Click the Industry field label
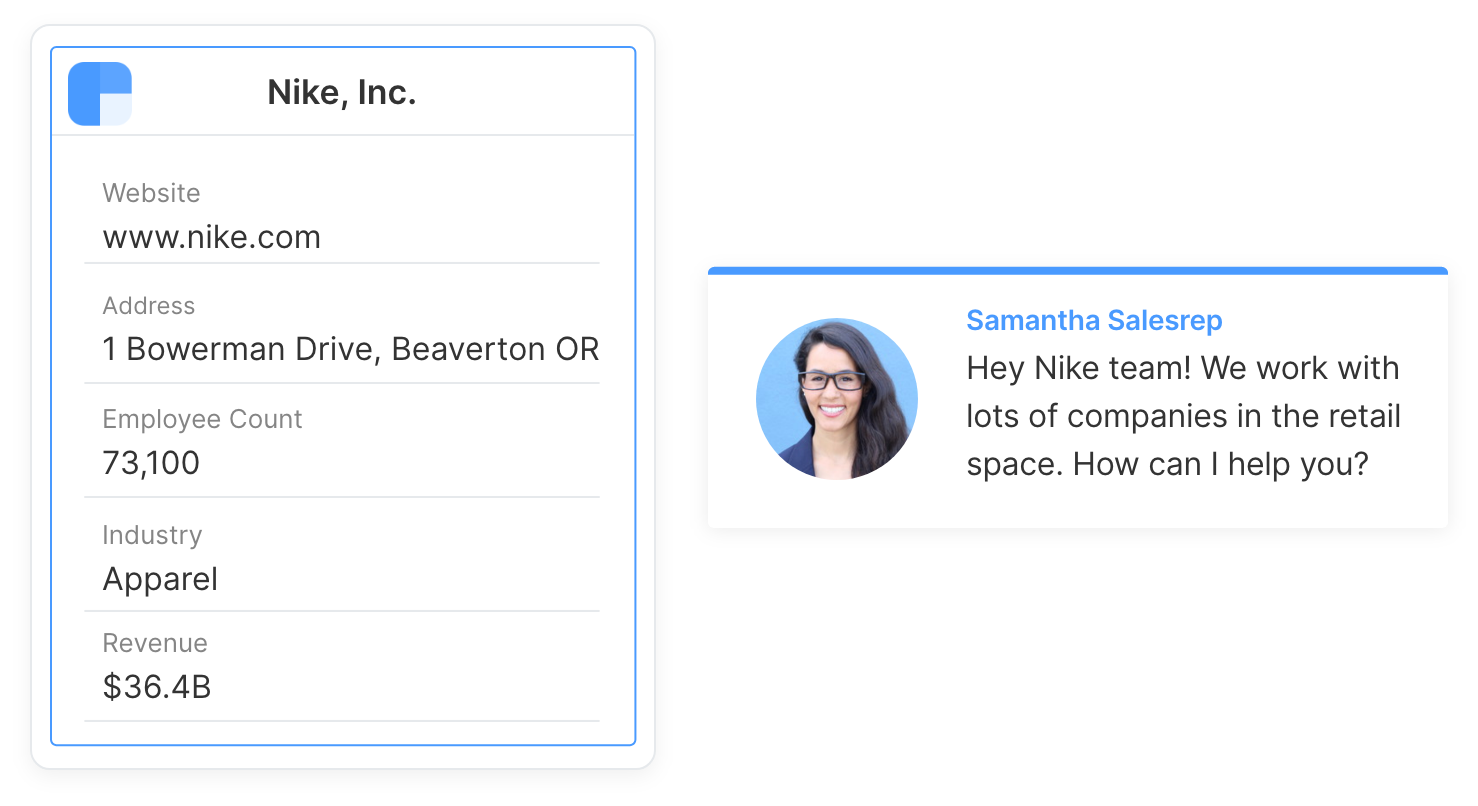The height and width of the screenshot is (806, 1478). (x=152, y=535)
